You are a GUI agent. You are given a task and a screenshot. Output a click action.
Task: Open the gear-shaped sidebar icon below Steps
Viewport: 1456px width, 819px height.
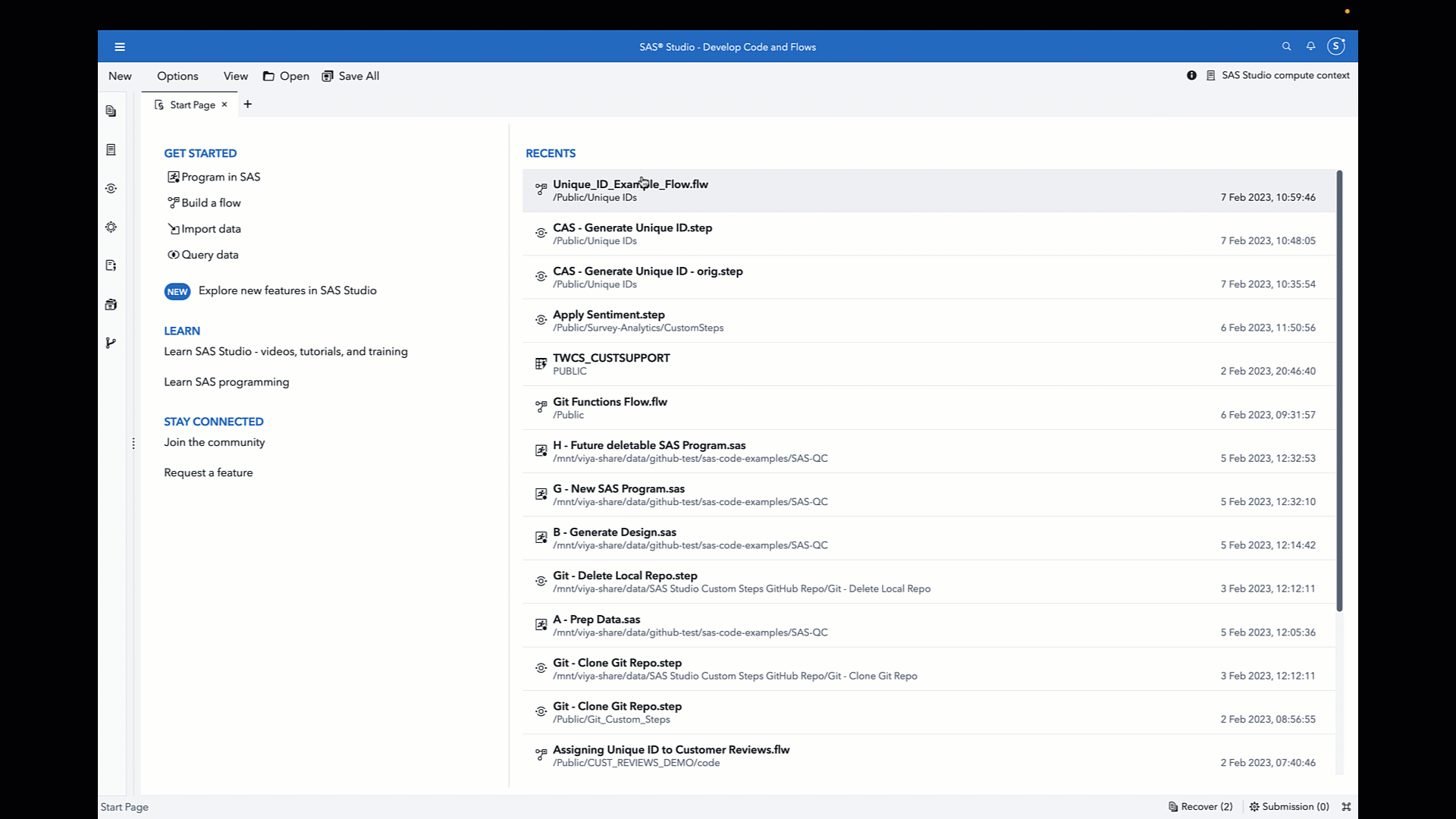111,227
